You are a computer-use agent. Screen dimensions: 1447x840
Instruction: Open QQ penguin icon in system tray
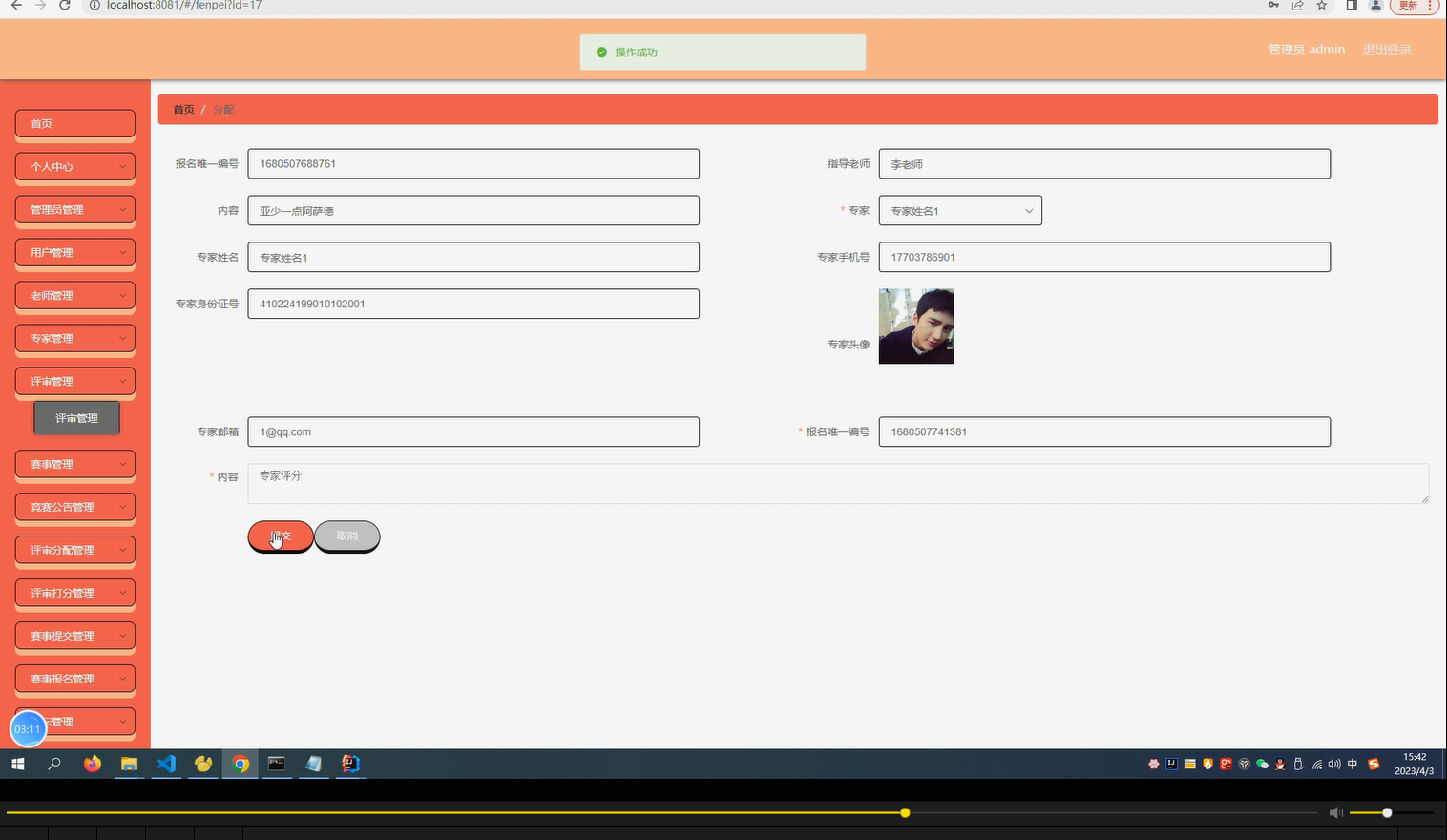pyautogui.click(x=1280, y=764)
